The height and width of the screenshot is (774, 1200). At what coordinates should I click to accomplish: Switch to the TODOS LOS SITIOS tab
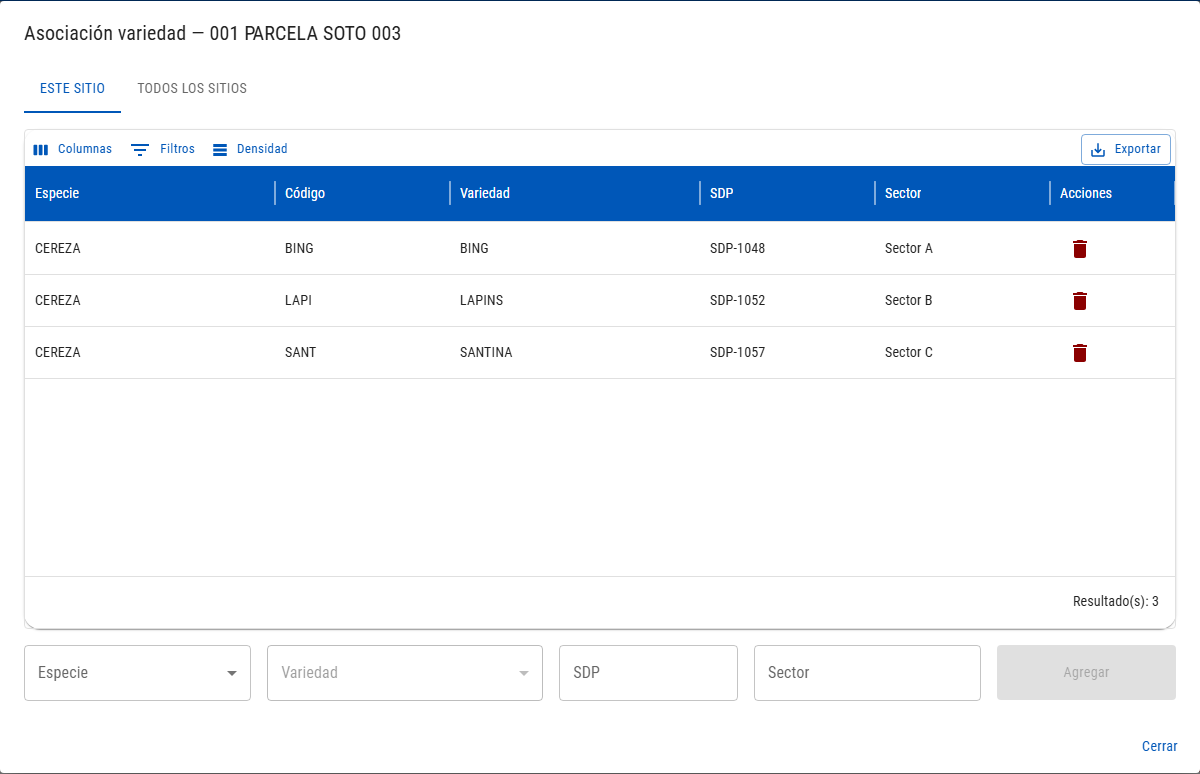coord(192,88)
